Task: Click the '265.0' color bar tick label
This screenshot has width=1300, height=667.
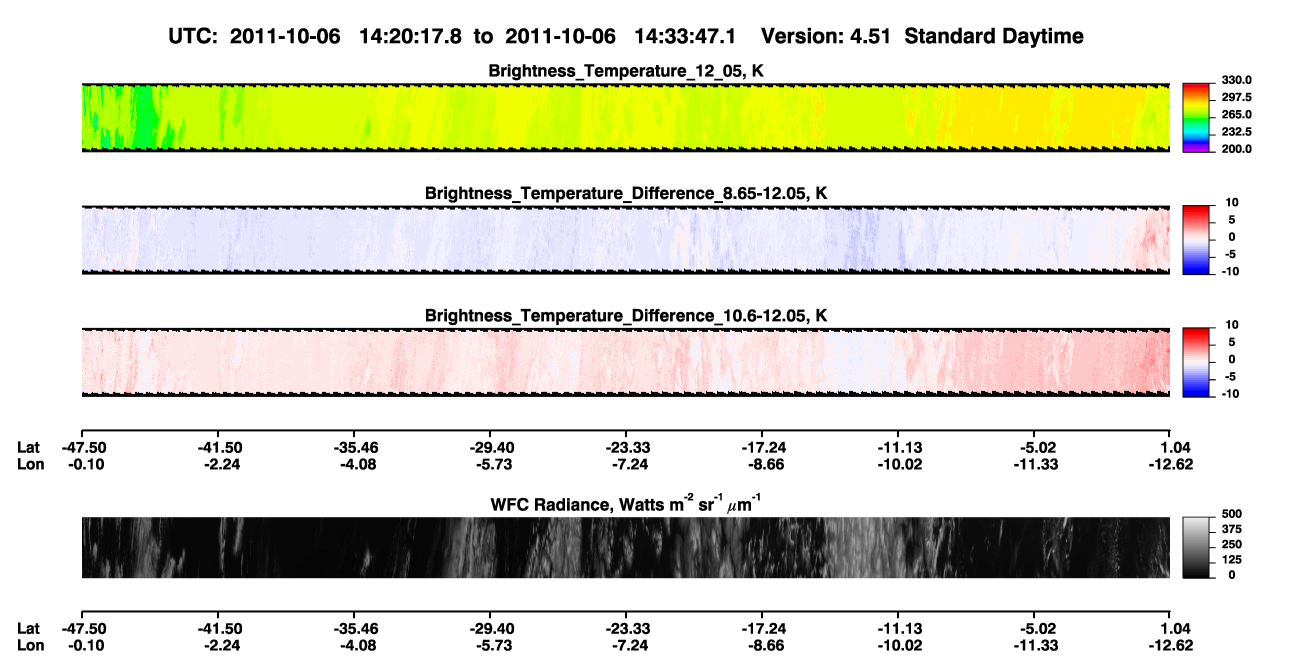Action: click(1237, 115)
